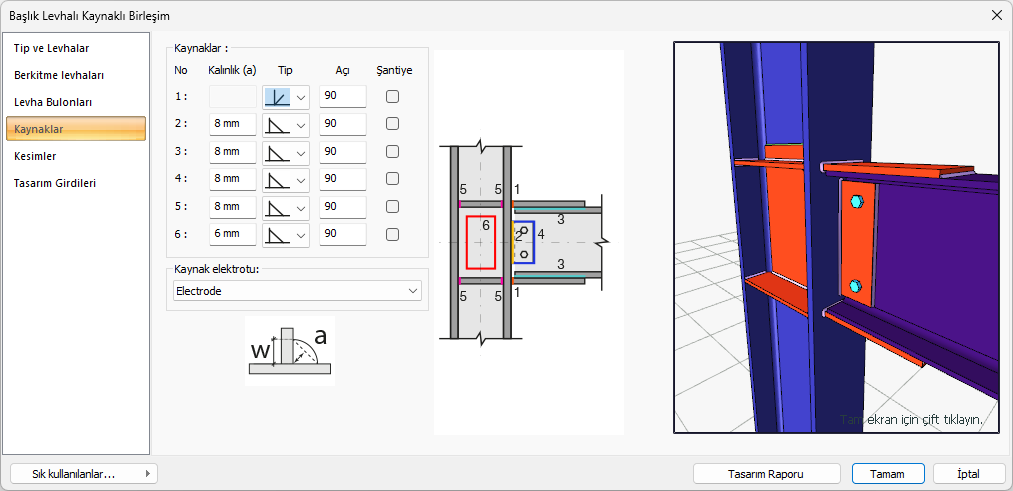The width and height of the screenshot is (1013, 491).
Task: Click the fillet weld icon in row 6
Action: click(x=277, y=235)
